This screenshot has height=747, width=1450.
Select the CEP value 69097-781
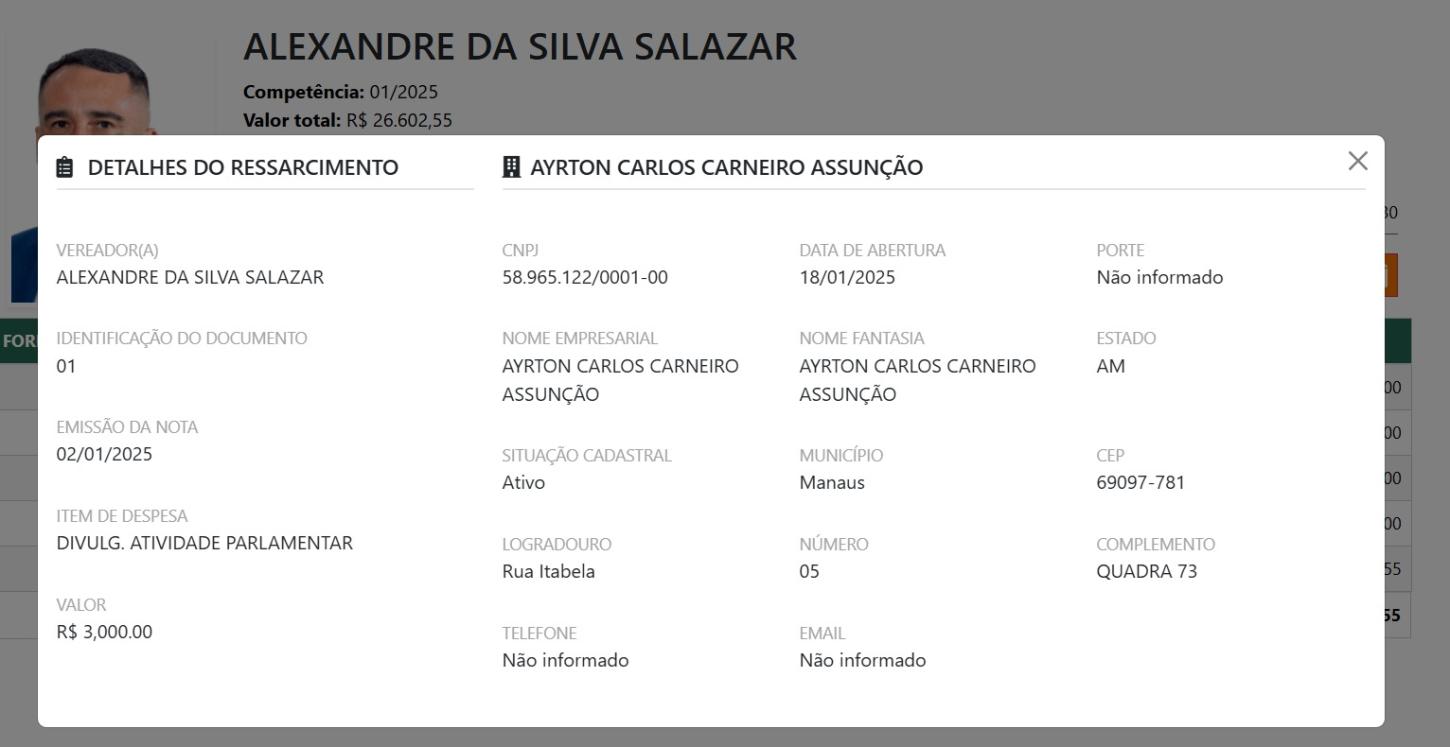(x=1140, y=482)
